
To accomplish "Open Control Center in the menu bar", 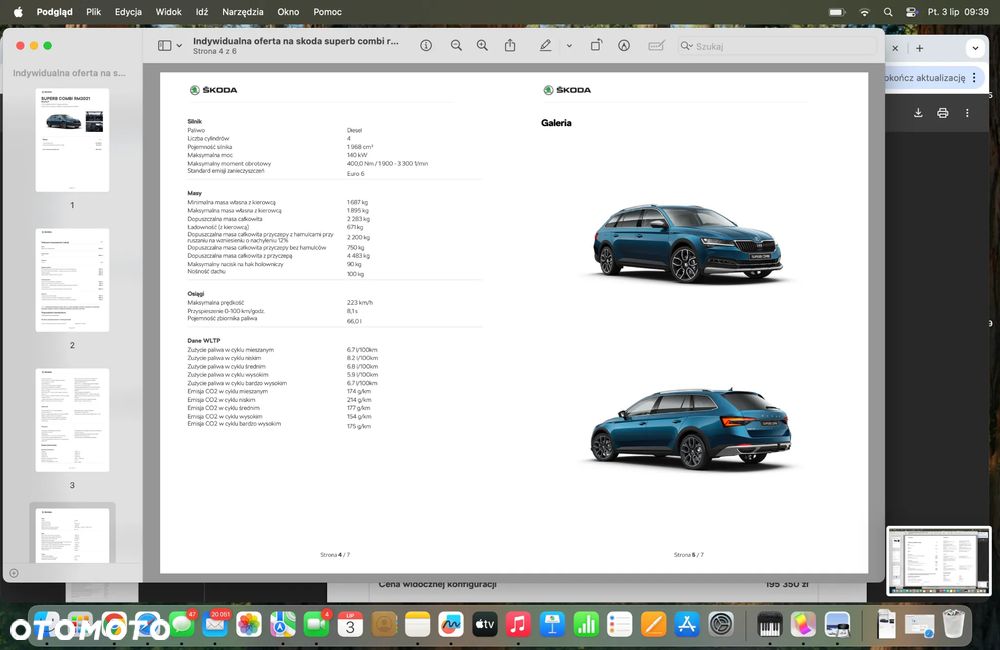I will [x=911, y=11].
